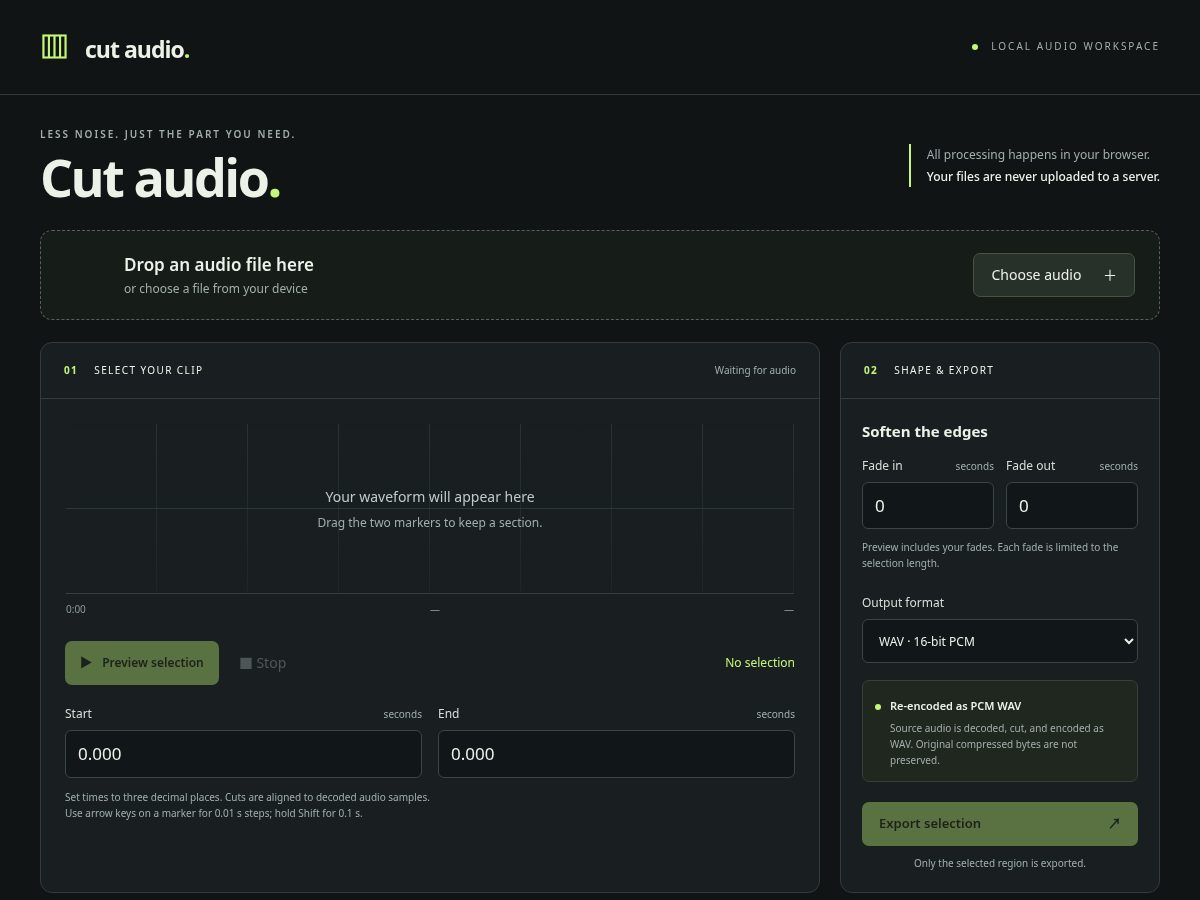Click the 'SHAPE & EXPORT' section header

tap(944, 370)
